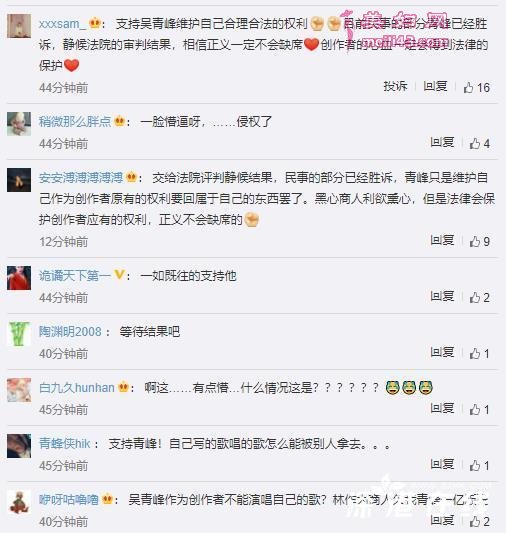The height and width of the screenshot is (533, 506).
Task: Reply to 稍微那么胖点's comment
Action: (442, 142)
